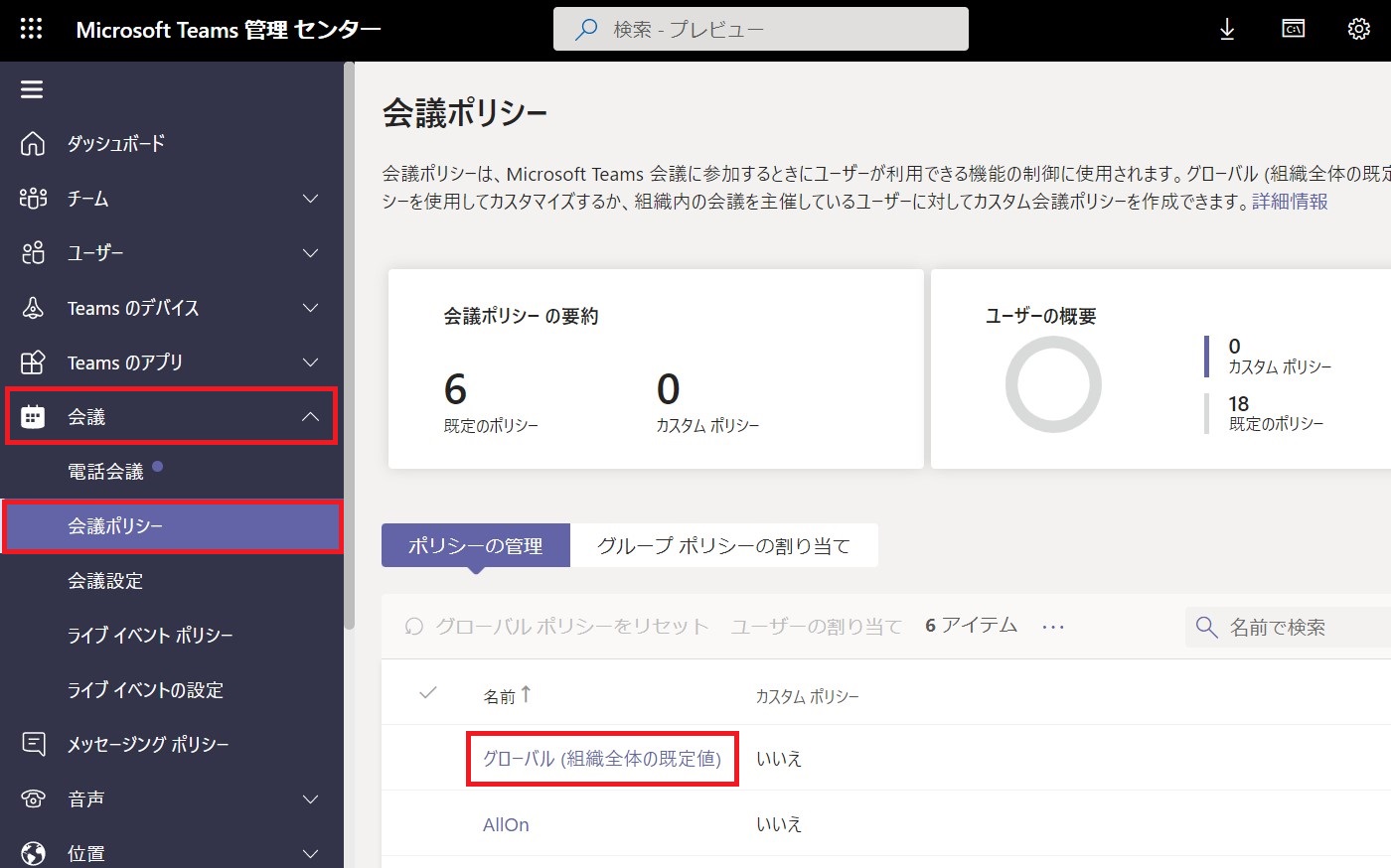Click the ダッシュボード home icon
Viewport: 1391px width, 868px height.
pyautogui.click(x=33, y=144)
